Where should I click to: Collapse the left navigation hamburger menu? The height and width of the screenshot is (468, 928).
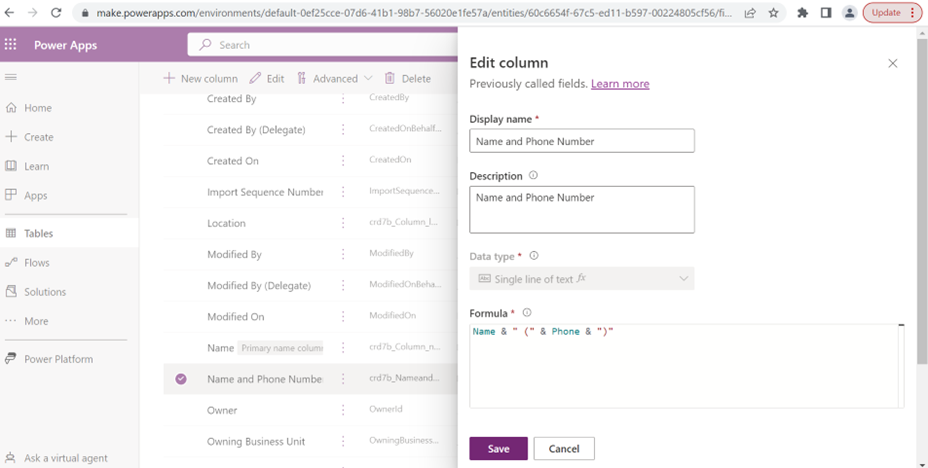pos(11,78)
